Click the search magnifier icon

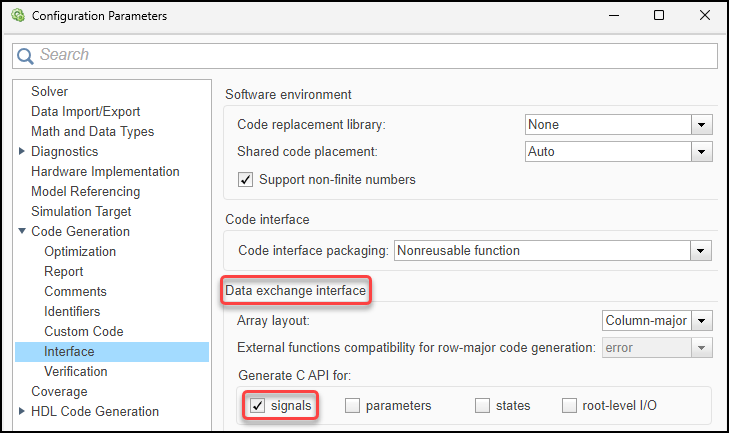pos(26,55)
